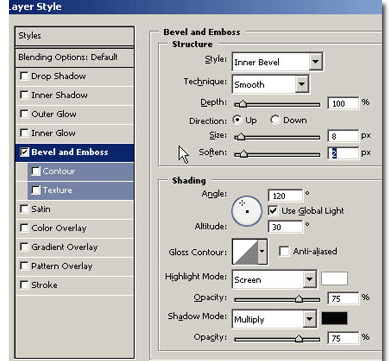Viewport: 390px width, 361px height.
Task: Click the Shadow Opacity slider handle
Action: 299,339
